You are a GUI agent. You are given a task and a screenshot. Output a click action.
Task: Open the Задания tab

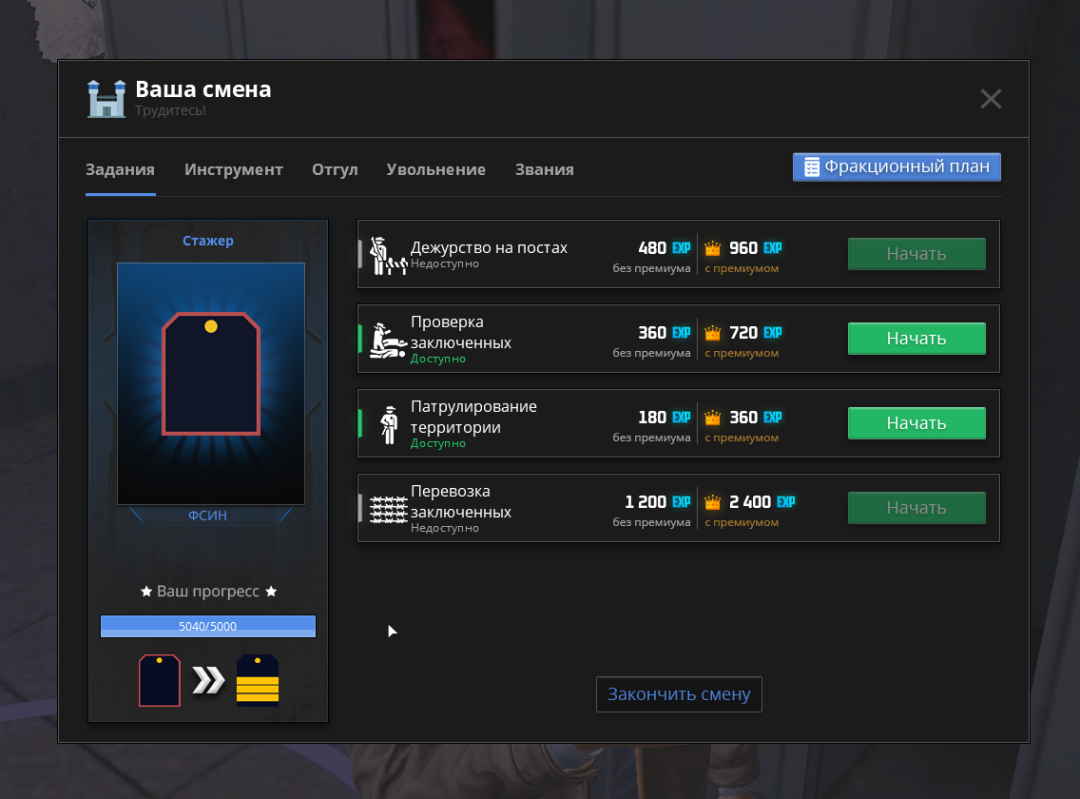120,170
